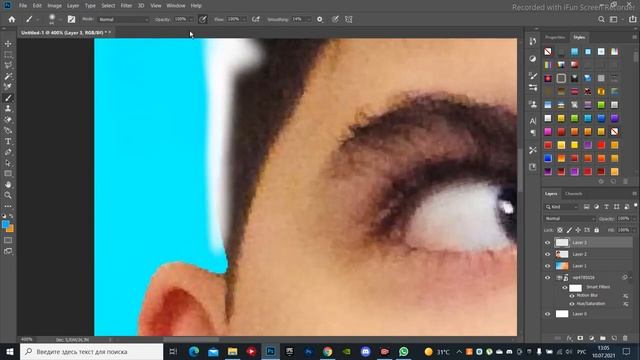
Task: Toggle Hue/Saturation filter visibility eye
Action: [x=572, y=304]
